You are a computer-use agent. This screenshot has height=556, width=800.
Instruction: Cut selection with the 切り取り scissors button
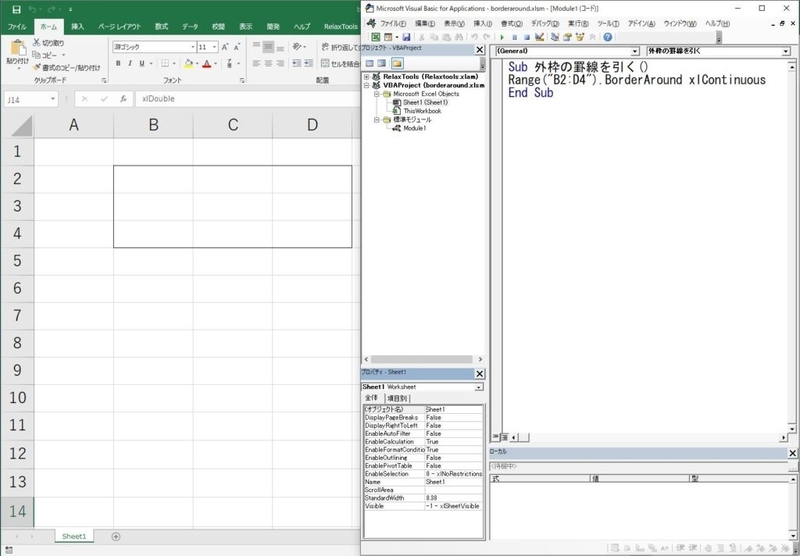(x=49, y=43)
